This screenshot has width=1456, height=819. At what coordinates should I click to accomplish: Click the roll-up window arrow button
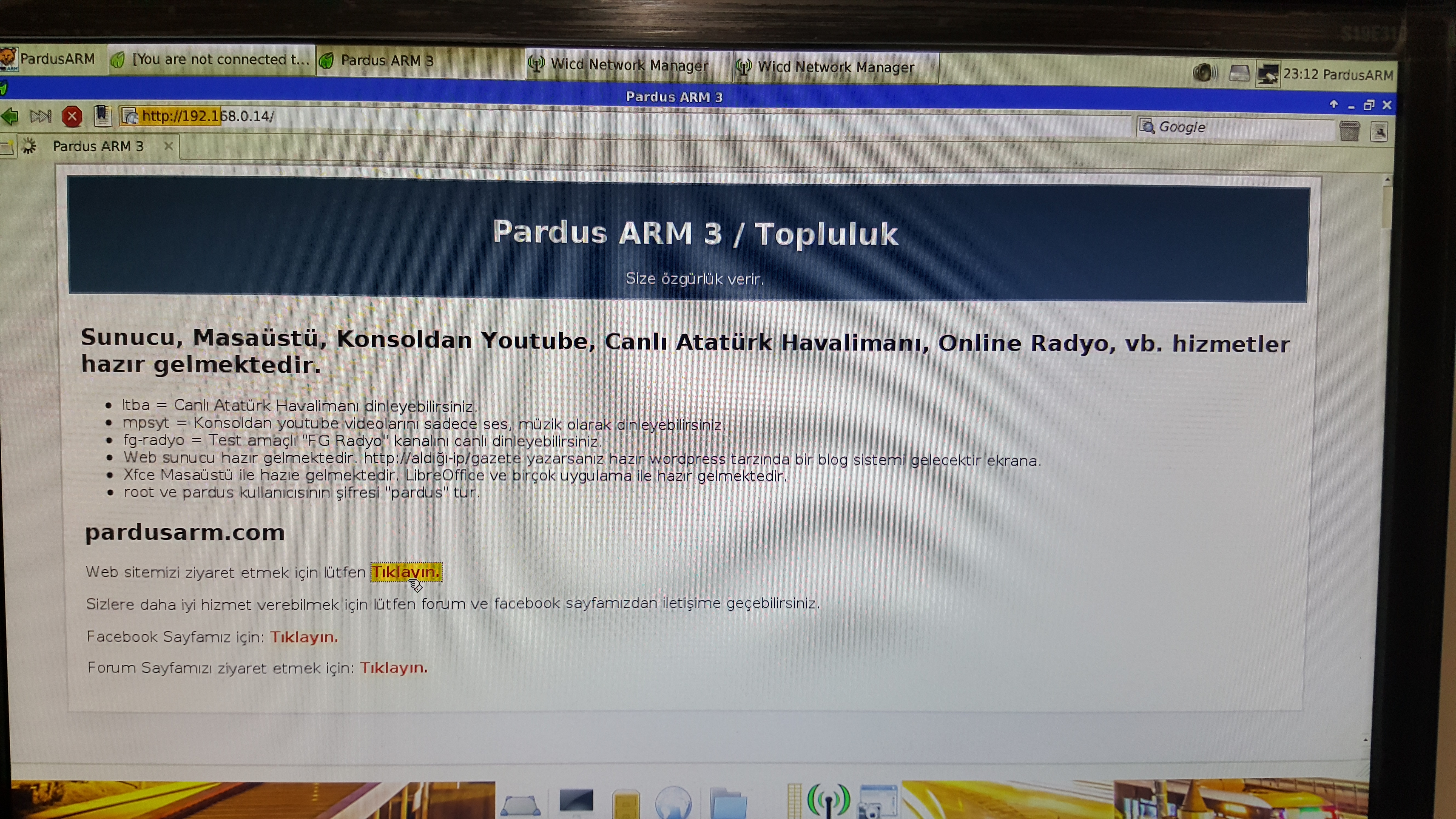(1333, 104)
